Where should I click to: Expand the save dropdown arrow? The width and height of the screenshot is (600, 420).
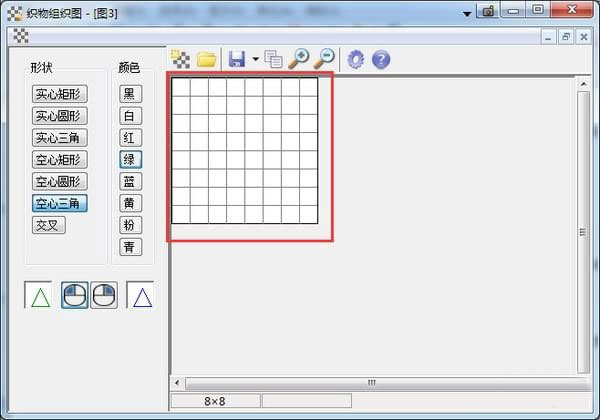[x=256, y=59]
